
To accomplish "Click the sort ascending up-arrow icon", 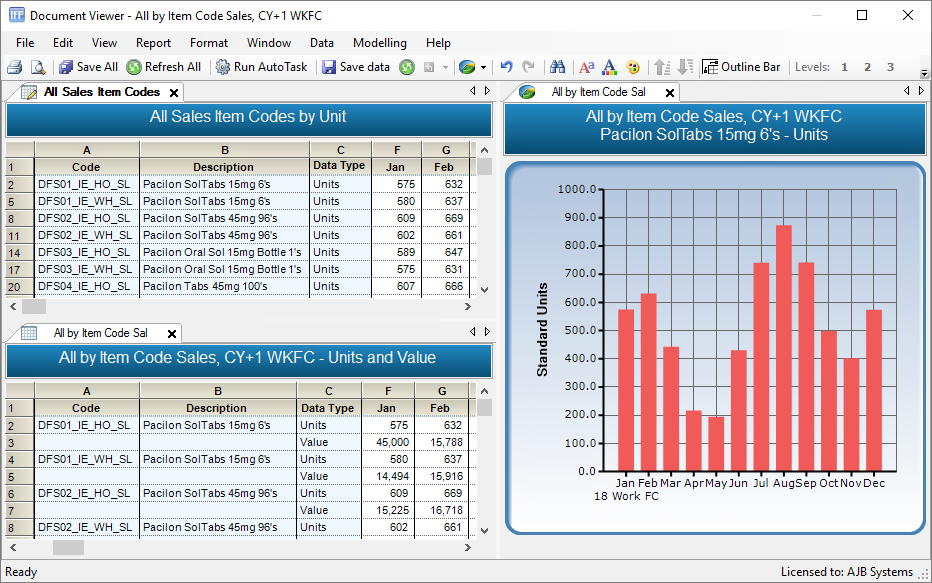I will [662, 67].
